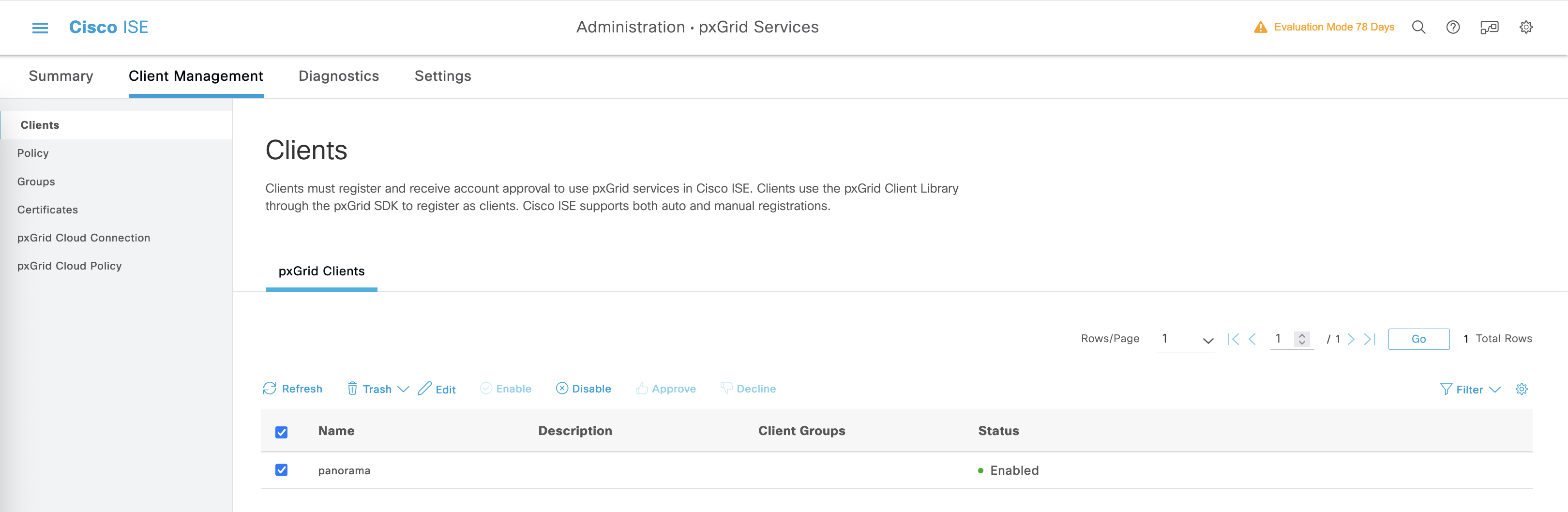
Task: Click the Edit pencil button
Action: (x=437, y=389)
